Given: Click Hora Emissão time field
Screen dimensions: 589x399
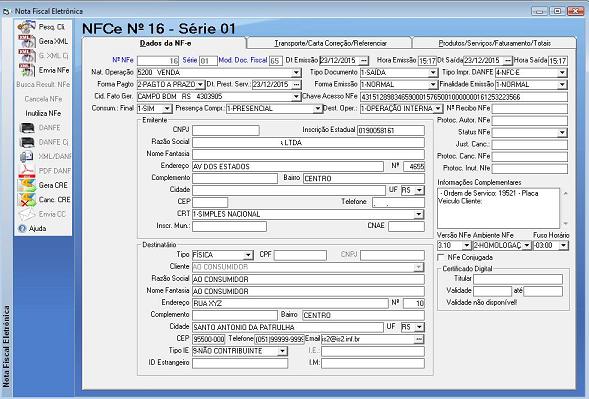Looking at the screenshot, I should (427, 60).
